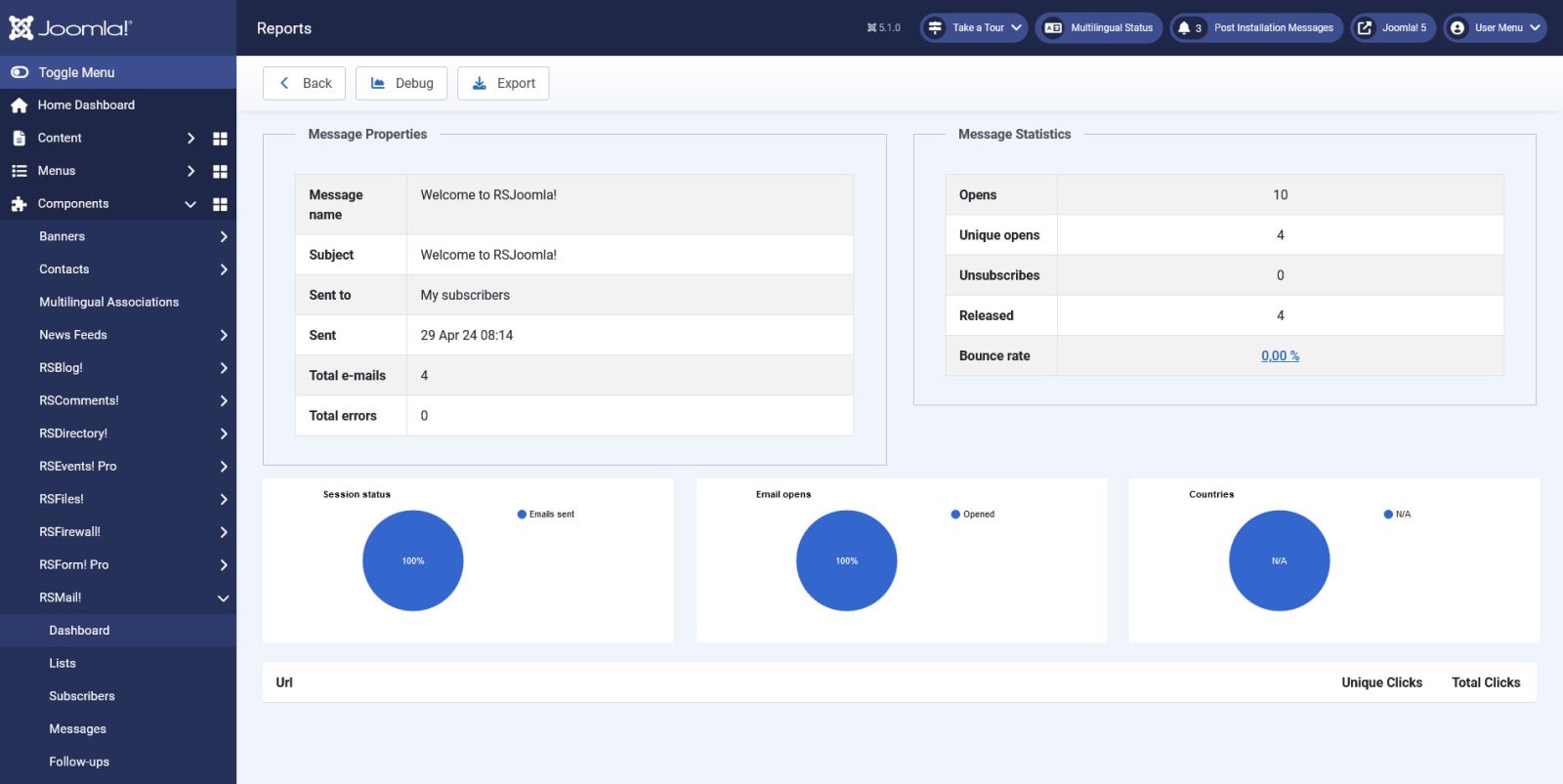Click the Total Clicks column header
This screenshot has height=784, width=1563.
click(x=1486, y=682)
